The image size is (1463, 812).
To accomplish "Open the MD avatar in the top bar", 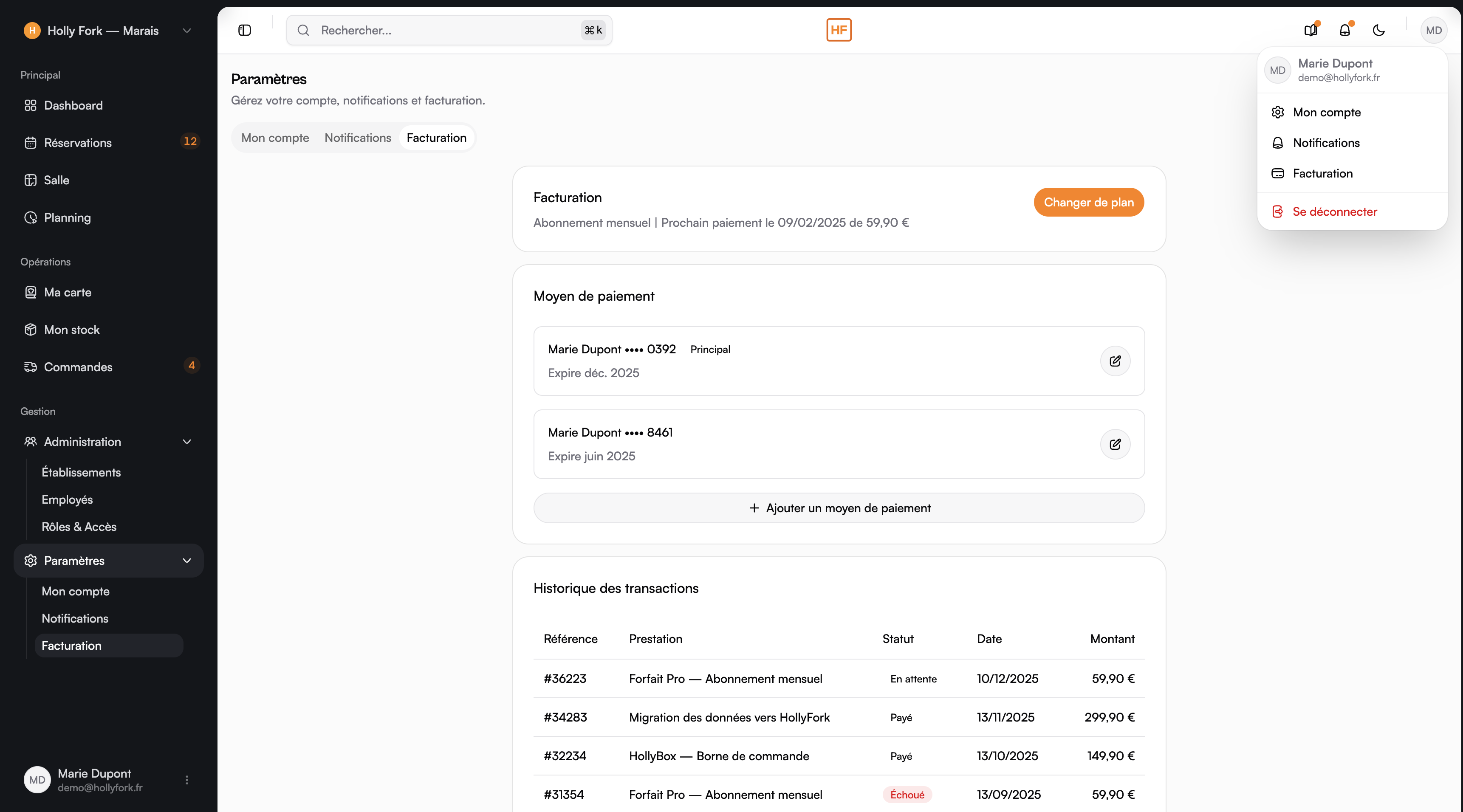I will 1433,30.
